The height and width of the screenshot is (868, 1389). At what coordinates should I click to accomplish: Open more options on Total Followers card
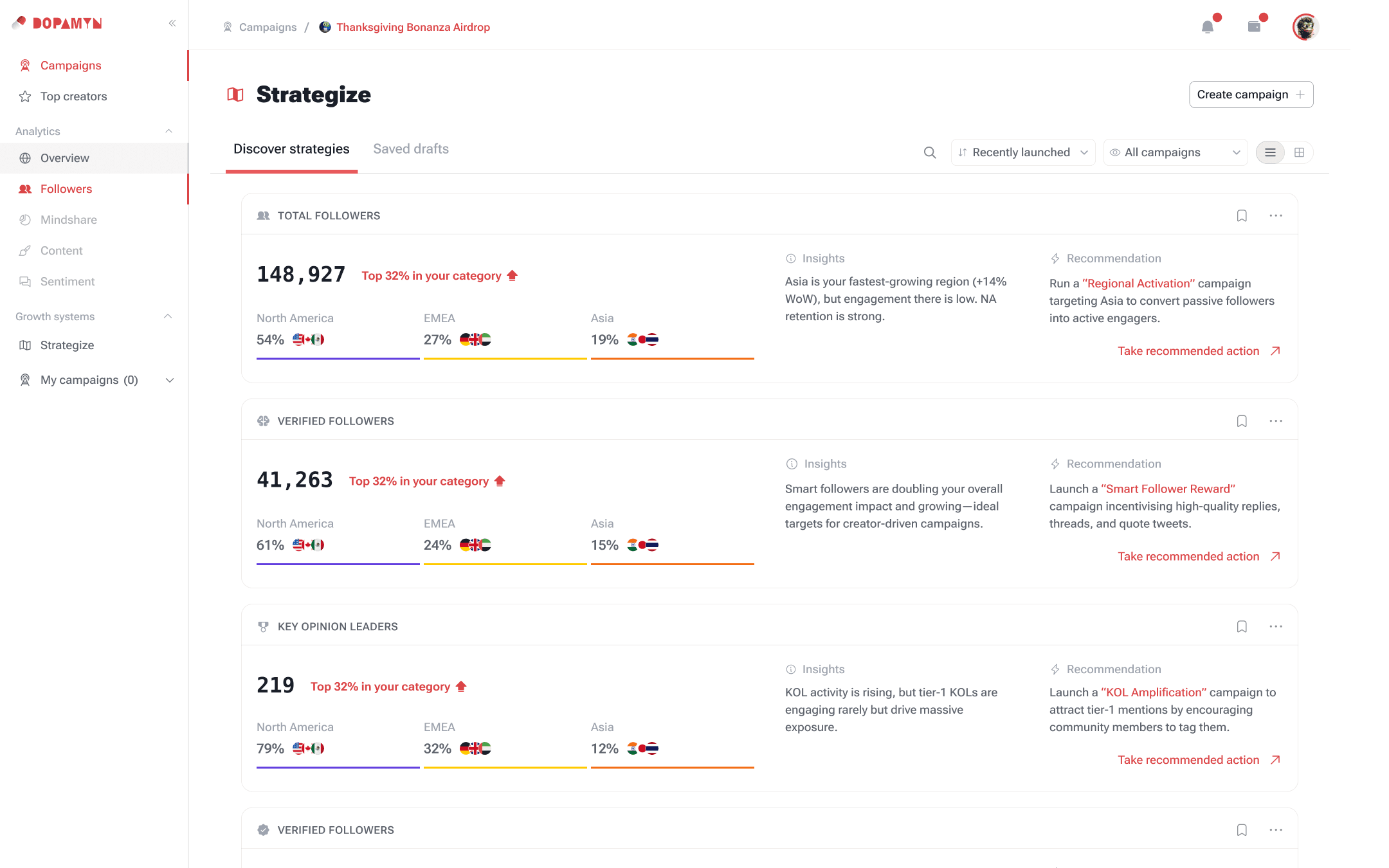point(1276,216)
